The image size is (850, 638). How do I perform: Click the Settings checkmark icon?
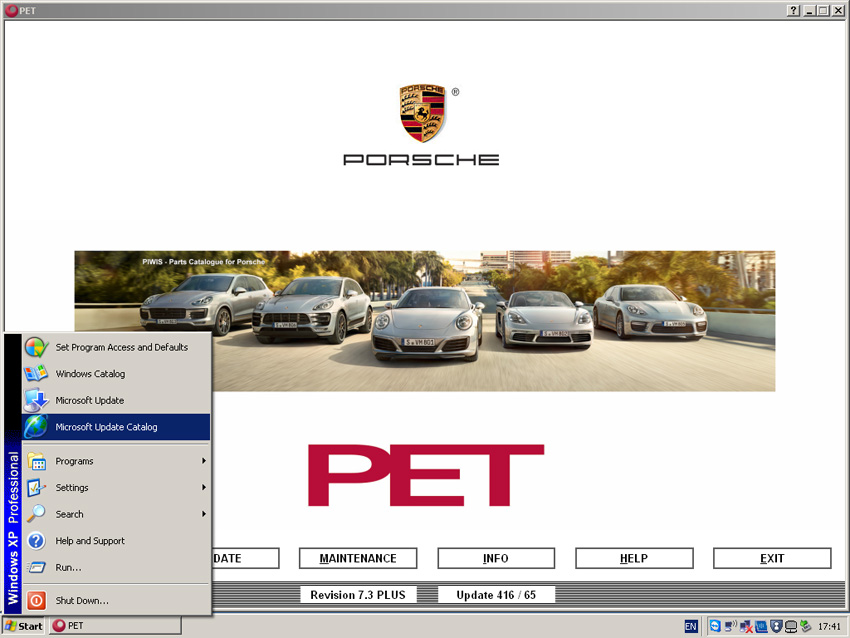(x=36, y=488)
